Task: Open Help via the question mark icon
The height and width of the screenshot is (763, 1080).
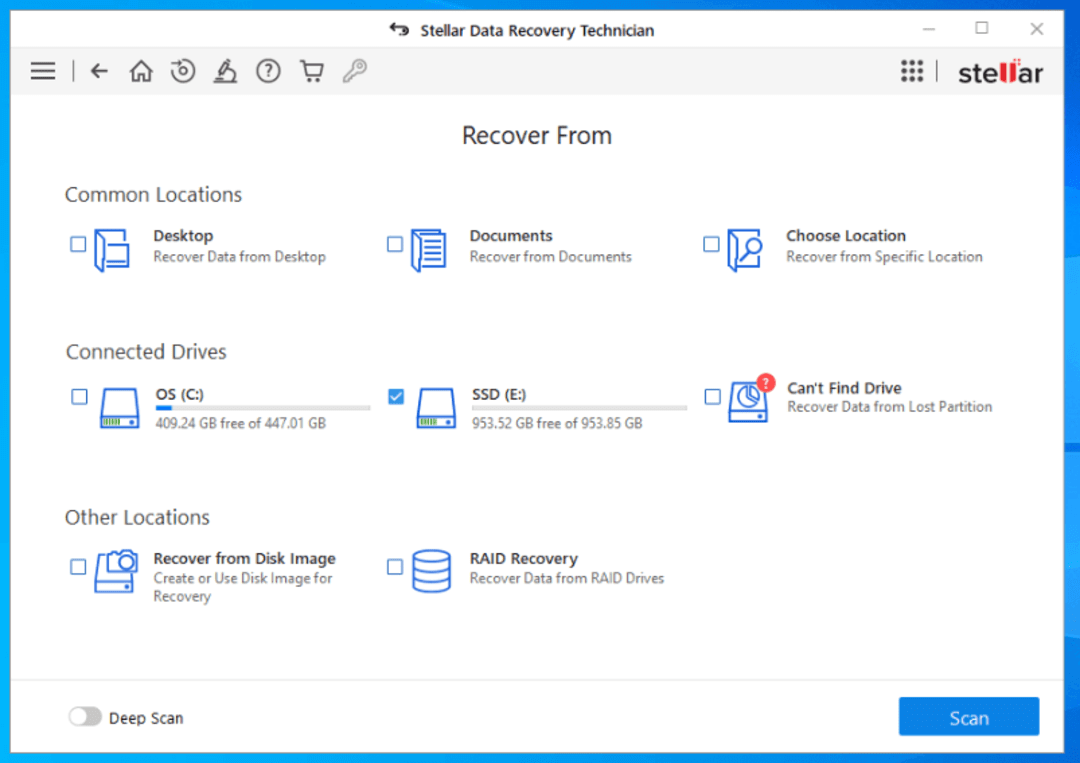Action: [x=268, y=71]
